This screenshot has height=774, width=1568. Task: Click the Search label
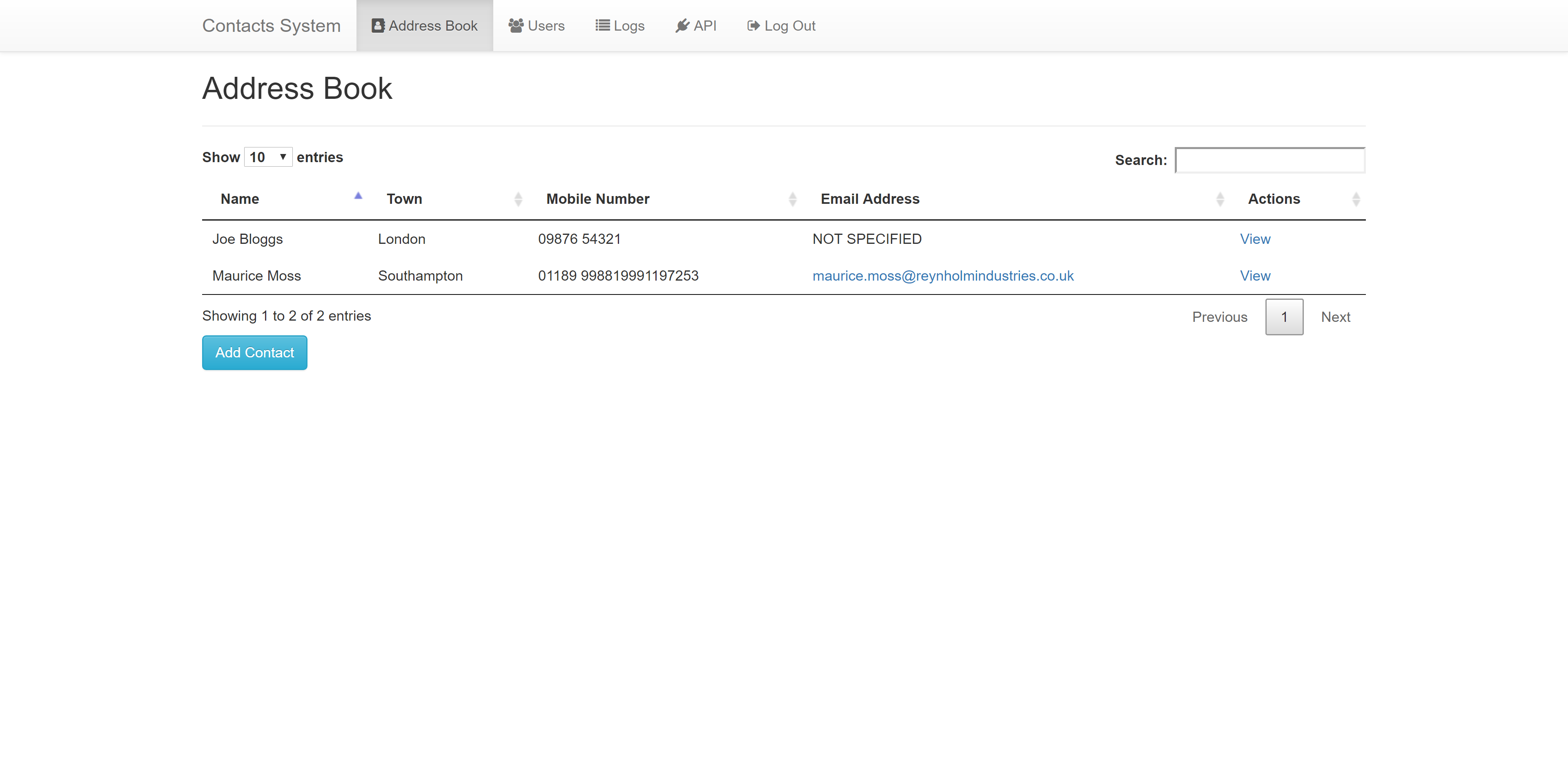(1141, 160)
